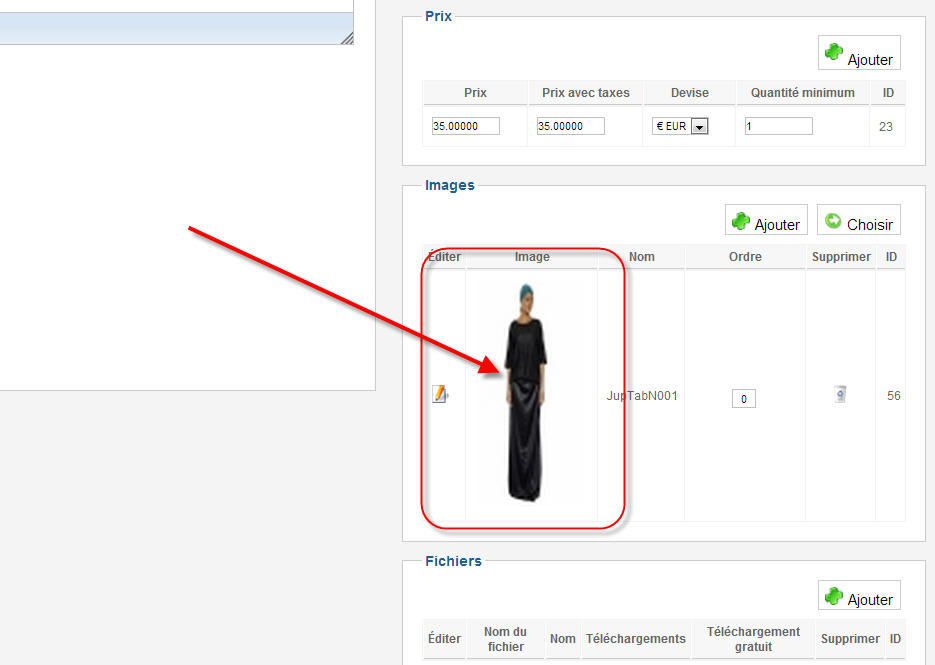This screenshot has height=665, width=935.
Task: Click the Supprimer column header in Fichiers table
Action: [x=850, y=638]
